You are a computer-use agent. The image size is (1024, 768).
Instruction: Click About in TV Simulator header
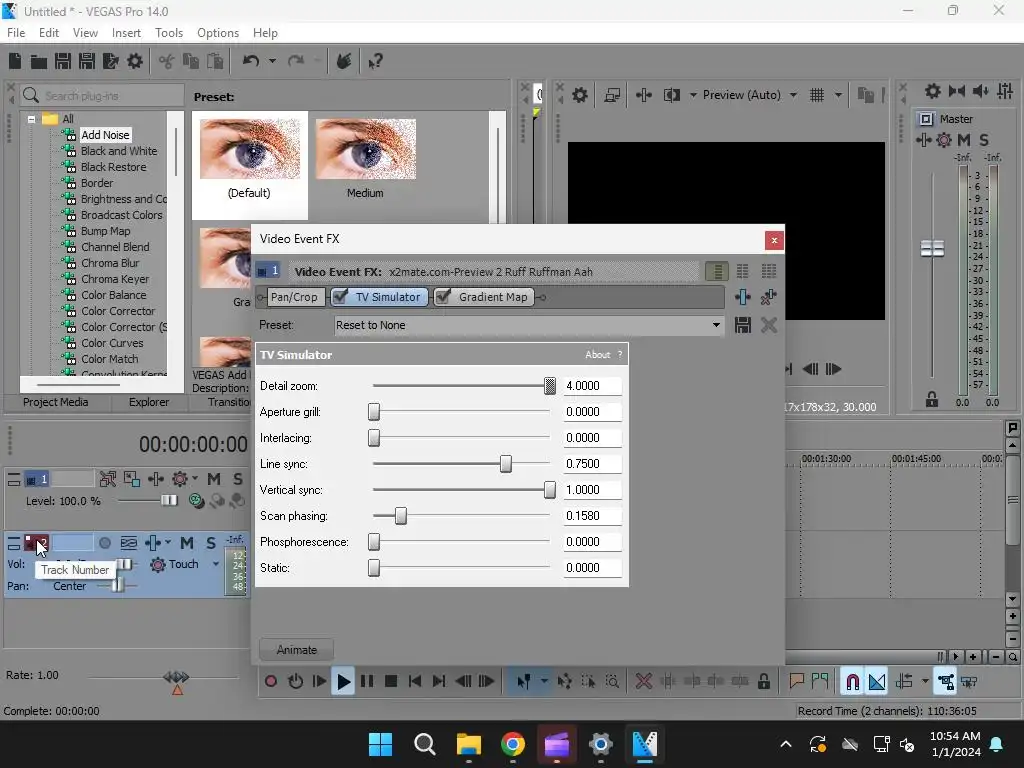coord(598,355)
